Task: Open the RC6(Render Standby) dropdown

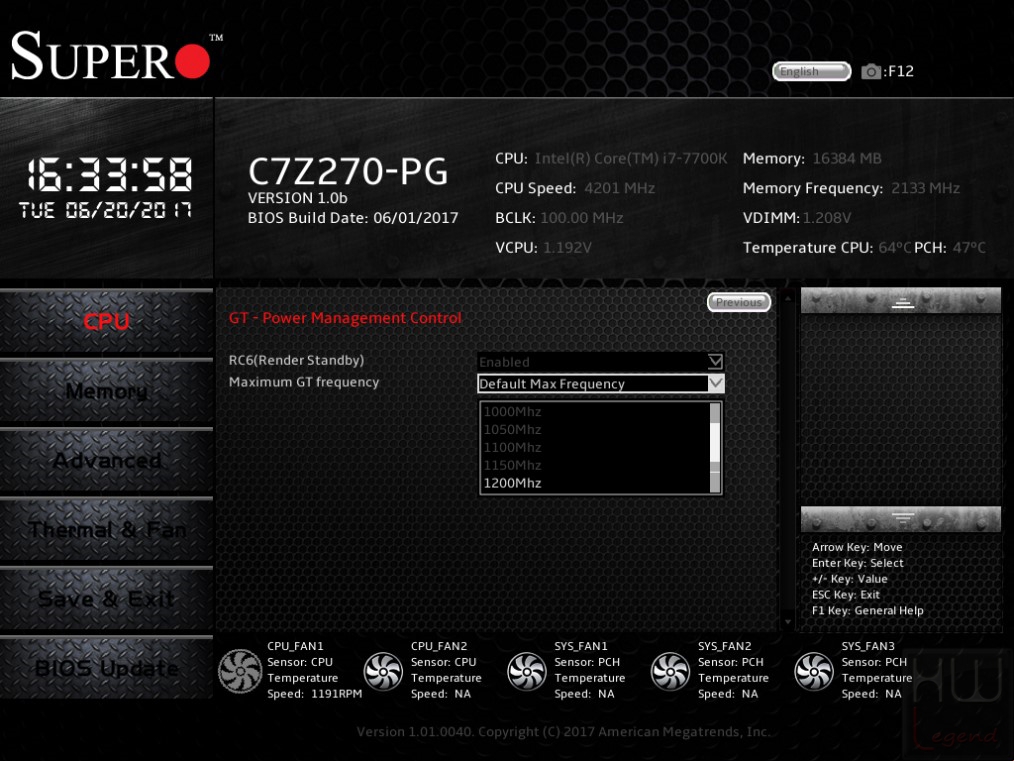Action: (600, 361)
